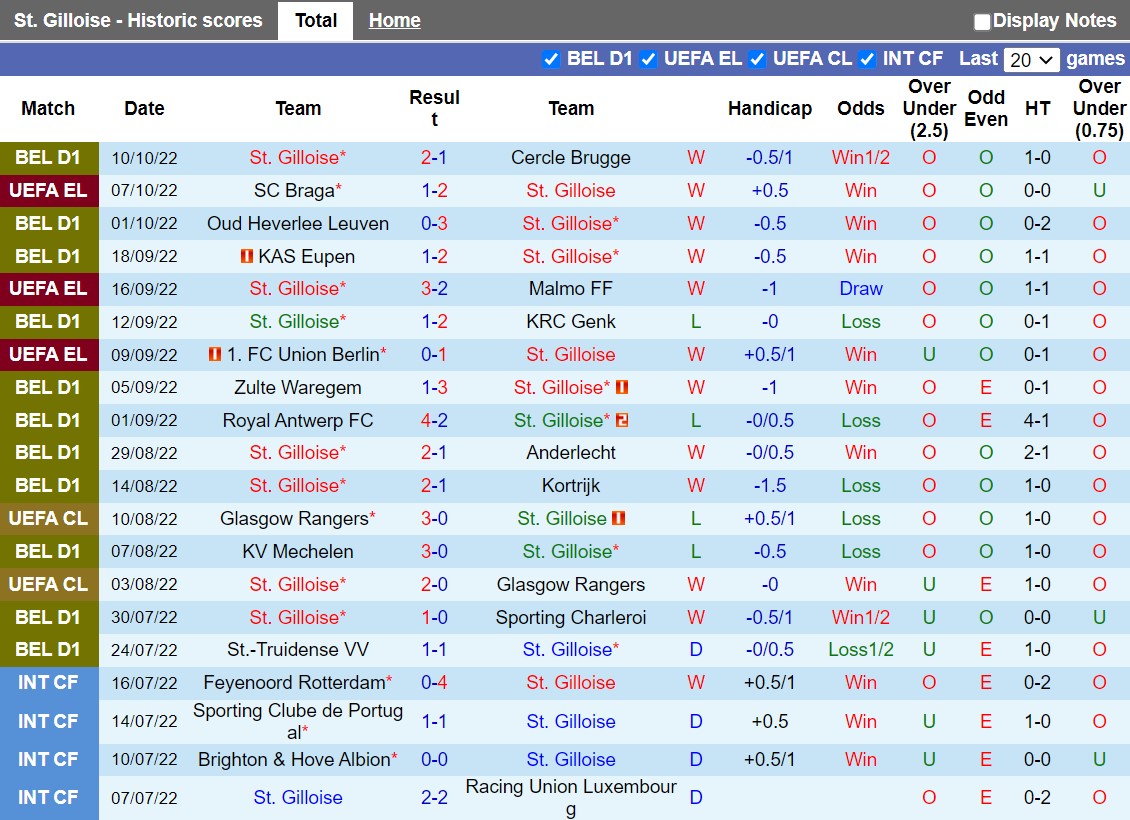
Task: Click the Odds column header
Action: pyautogui.click(x=860, y=108)
